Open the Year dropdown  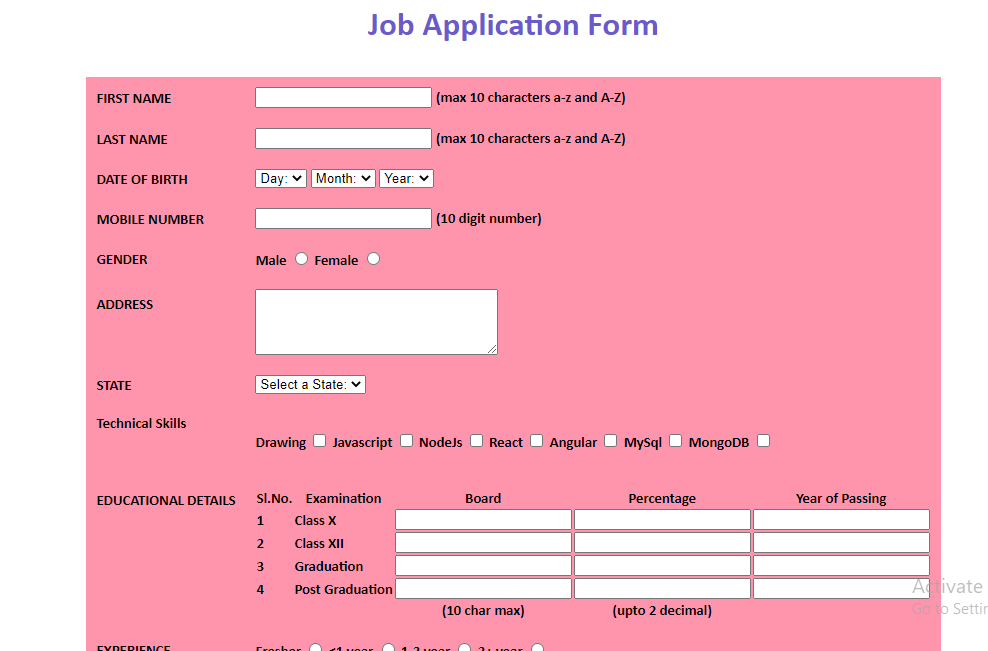406,177
